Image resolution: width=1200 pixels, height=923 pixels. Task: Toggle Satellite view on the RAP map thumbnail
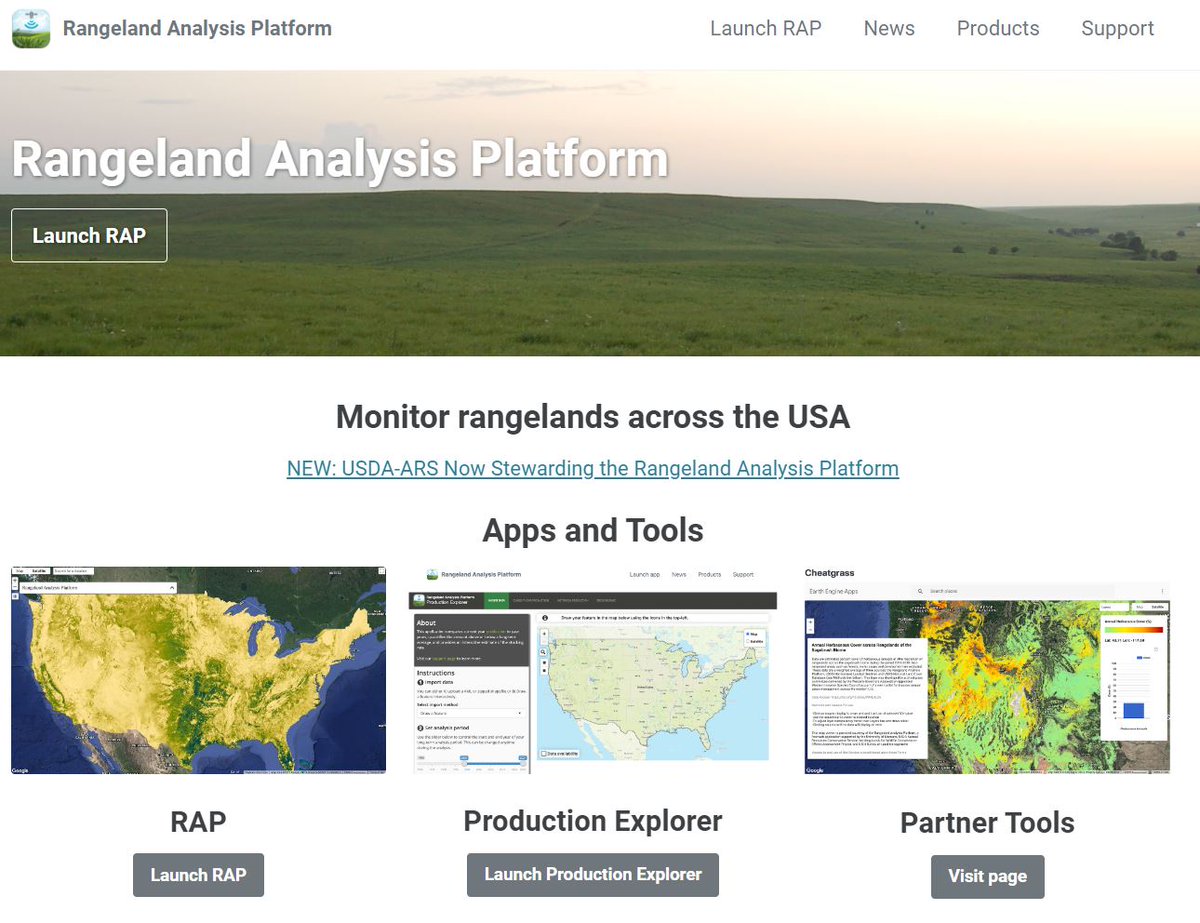[x=39, y=570]
